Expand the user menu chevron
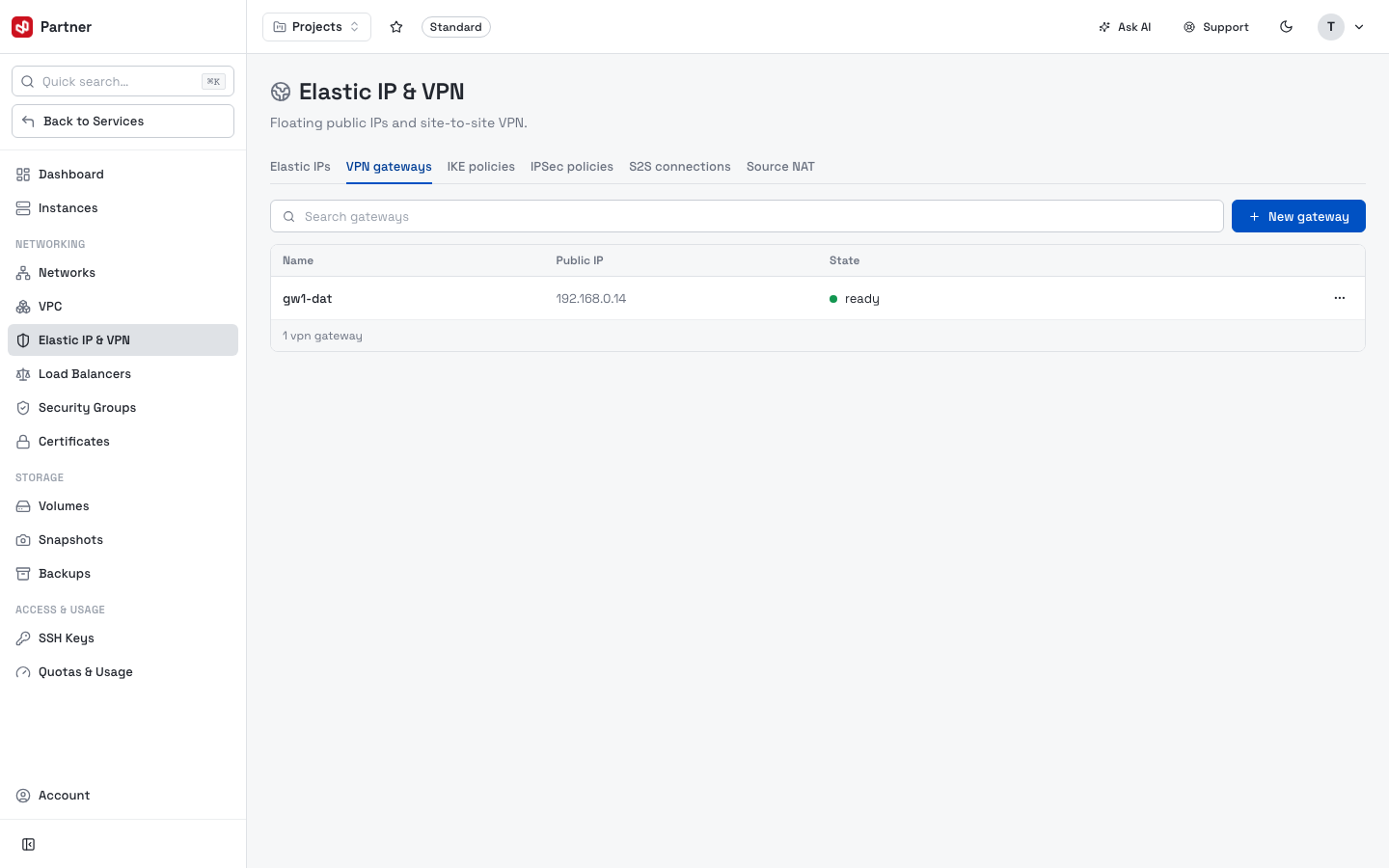The width and height of the screenshot is (1389, 868). [1359, 27]
